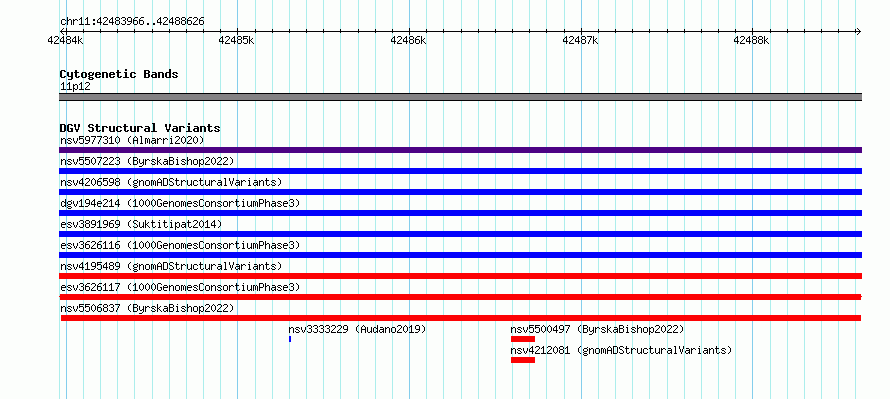The width and height of the screenshot is (890, 399).
Task: Open nsv4195489 (gnomADStructuralVariants) label
Action: tap(171, 266)
